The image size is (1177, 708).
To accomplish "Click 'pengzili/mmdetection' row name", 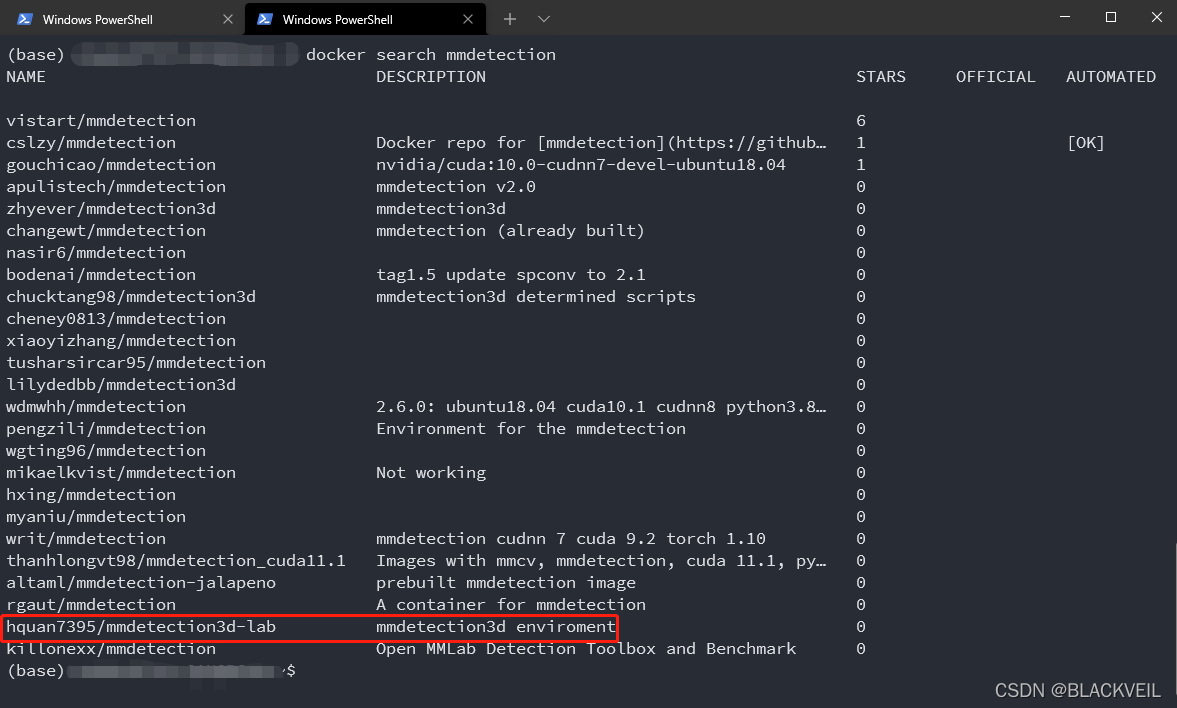I will [106, 429].
